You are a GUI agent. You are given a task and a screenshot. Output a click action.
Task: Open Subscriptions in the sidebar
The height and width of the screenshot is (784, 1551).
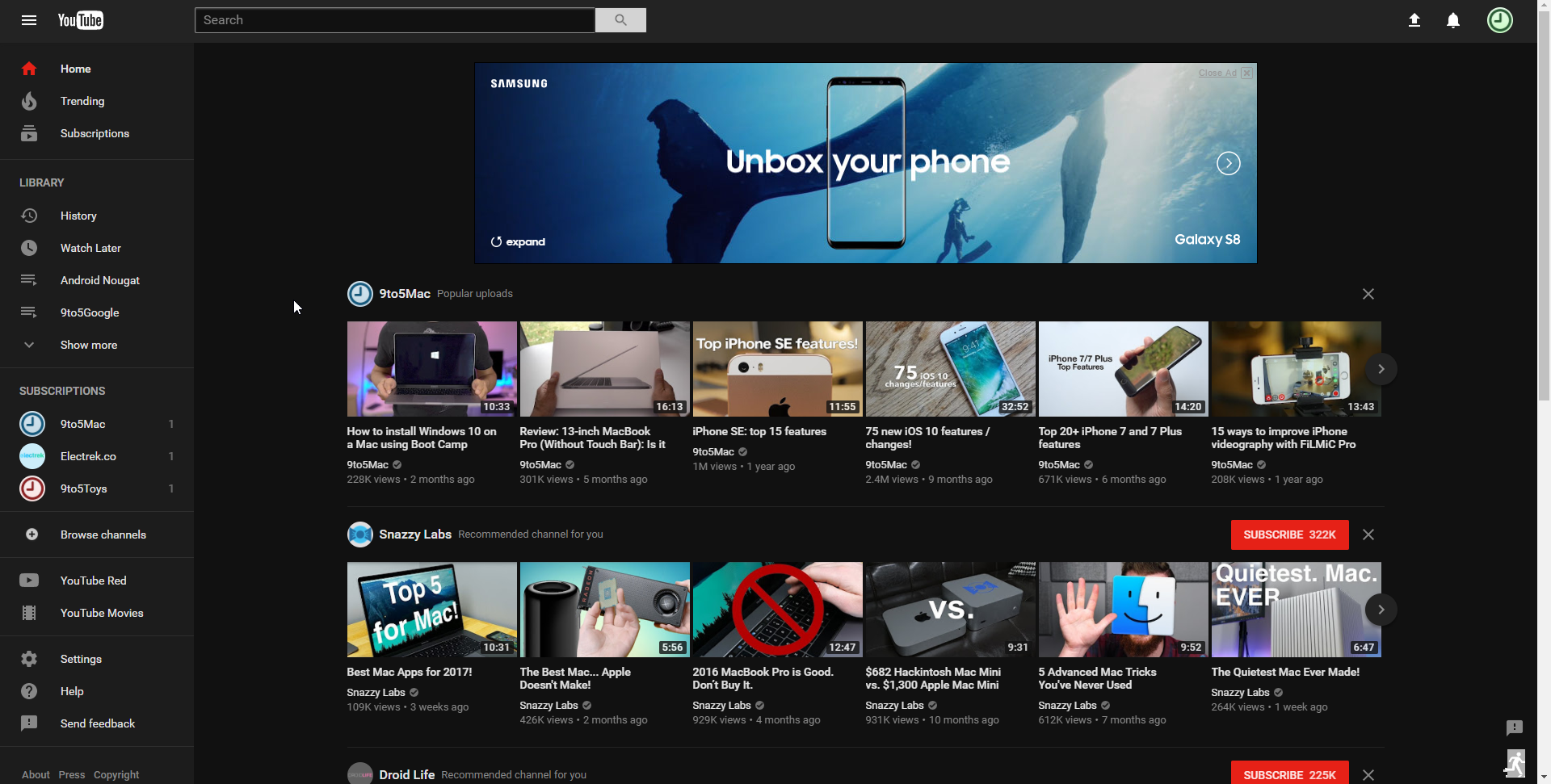[x=95, y=133]
